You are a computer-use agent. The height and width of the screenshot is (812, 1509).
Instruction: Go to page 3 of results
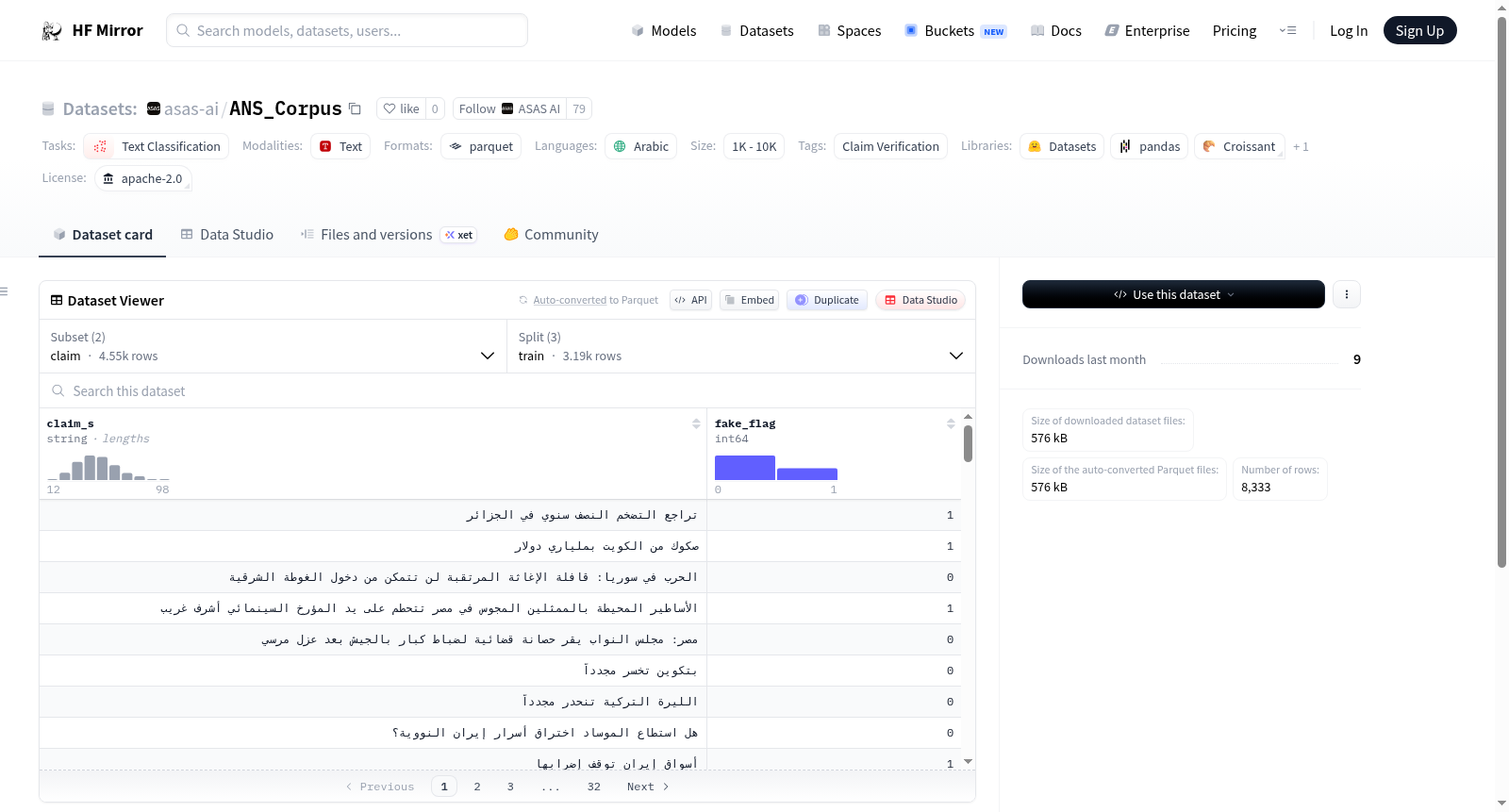tap(510, 787)
